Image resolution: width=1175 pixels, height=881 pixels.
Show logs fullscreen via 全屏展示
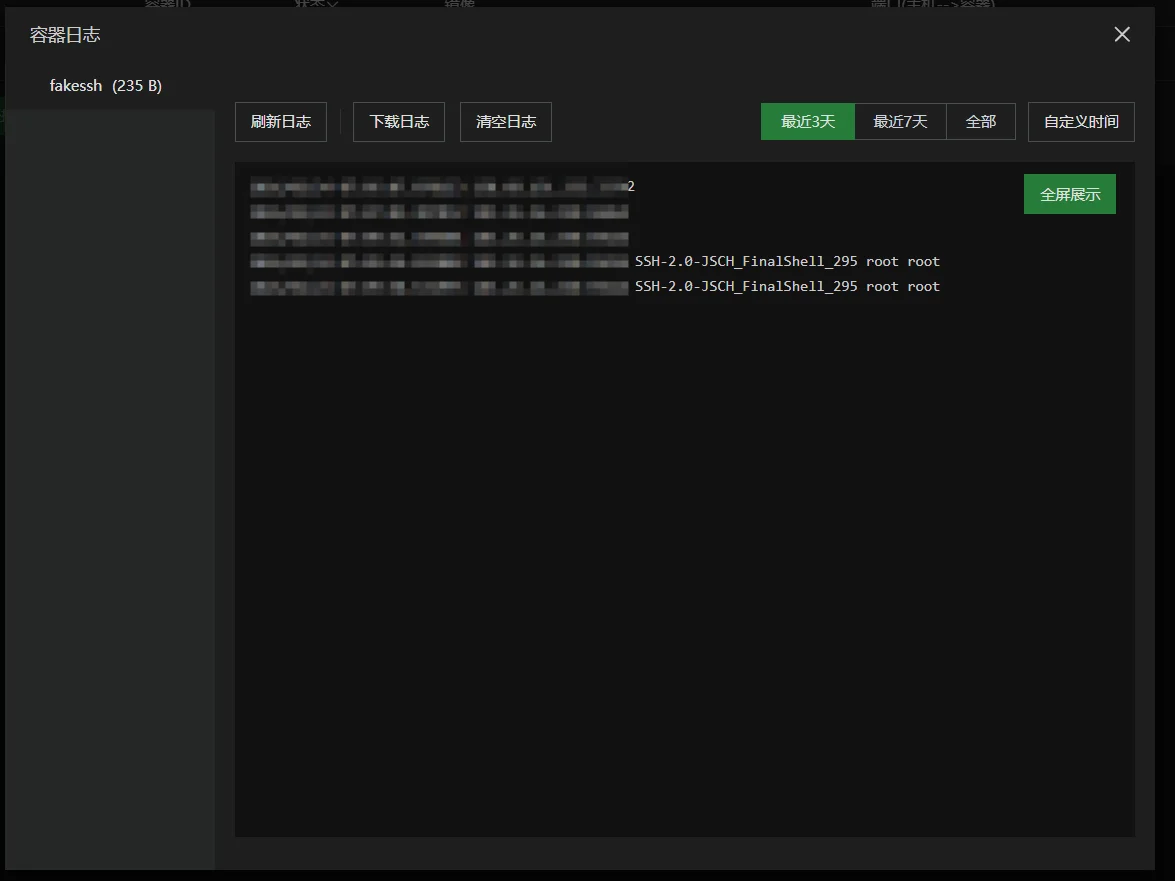pyautogui.click(x=1069, y=195)
